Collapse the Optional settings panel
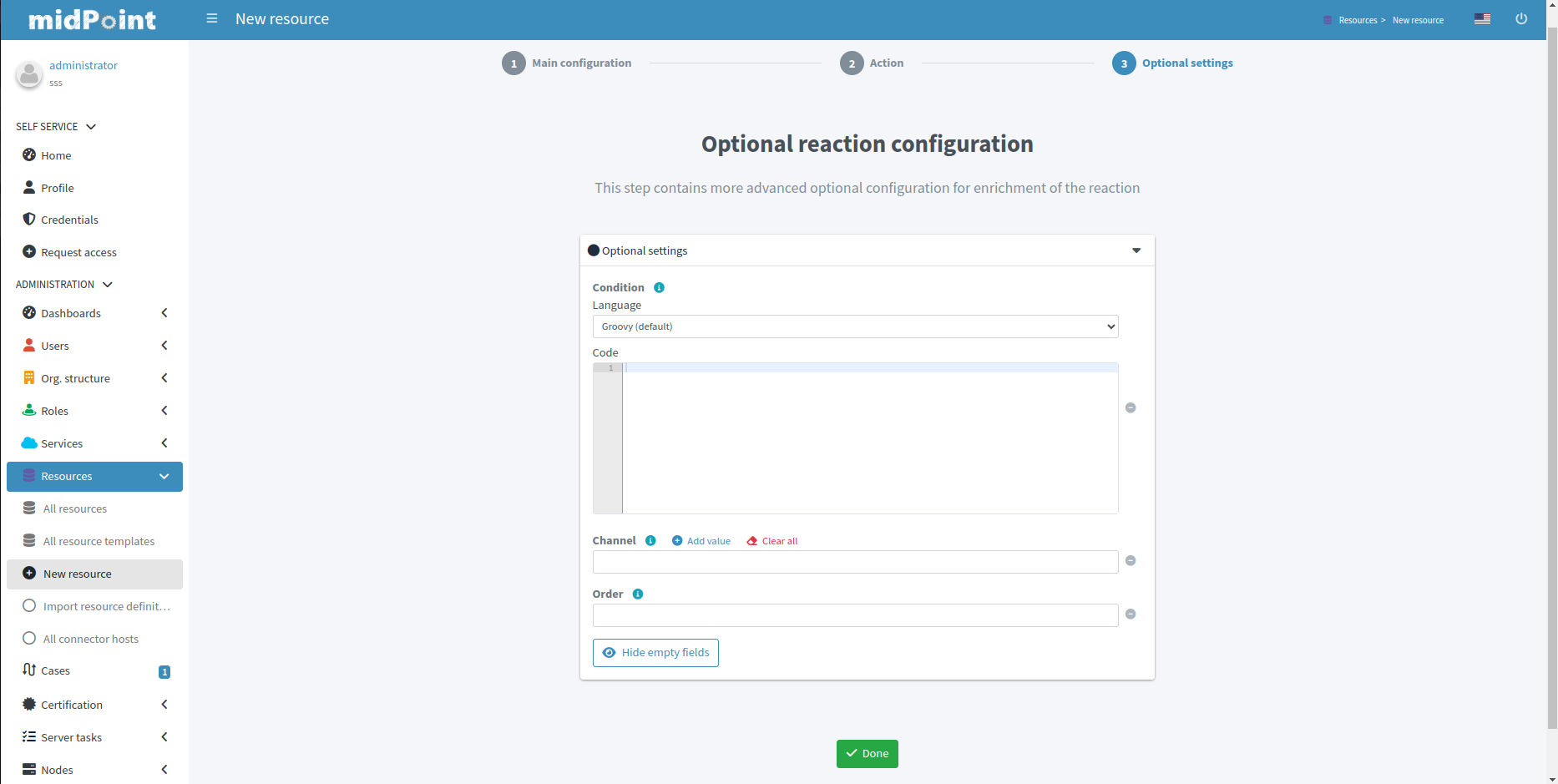 (x=1136, y=250)
